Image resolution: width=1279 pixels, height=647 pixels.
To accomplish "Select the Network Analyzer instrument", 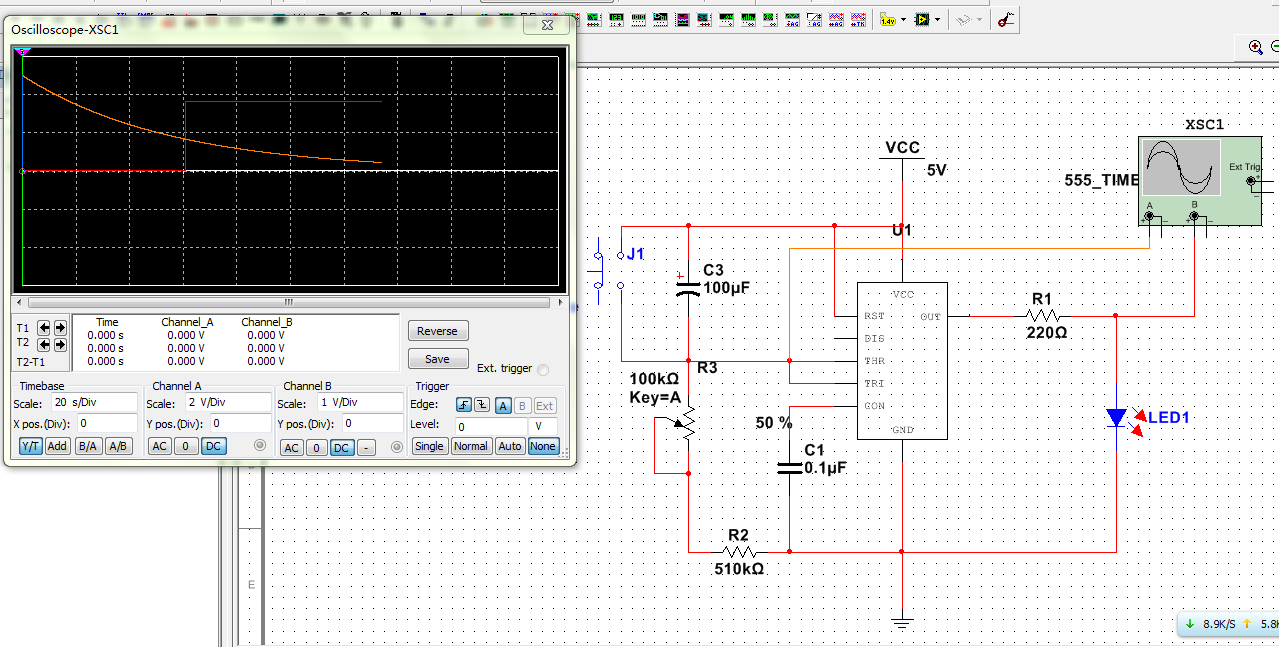I will click(770, 19).
